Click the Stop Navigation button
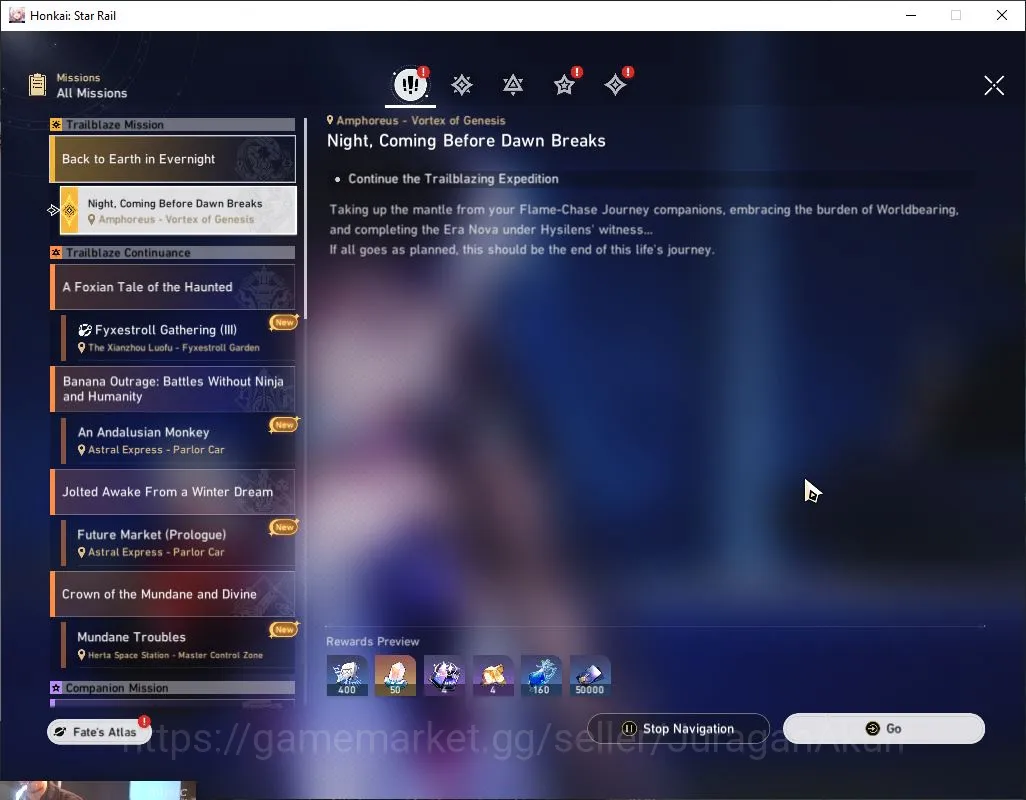 [x=679, y=728]
